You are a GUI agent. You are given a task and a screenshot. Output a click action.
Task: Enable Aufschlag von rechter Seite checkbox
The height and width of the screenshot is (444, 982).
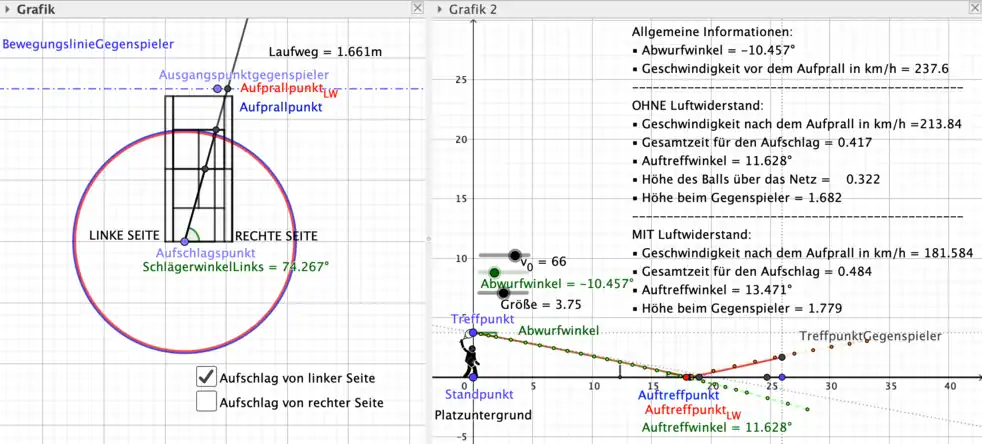click(206, 401)
